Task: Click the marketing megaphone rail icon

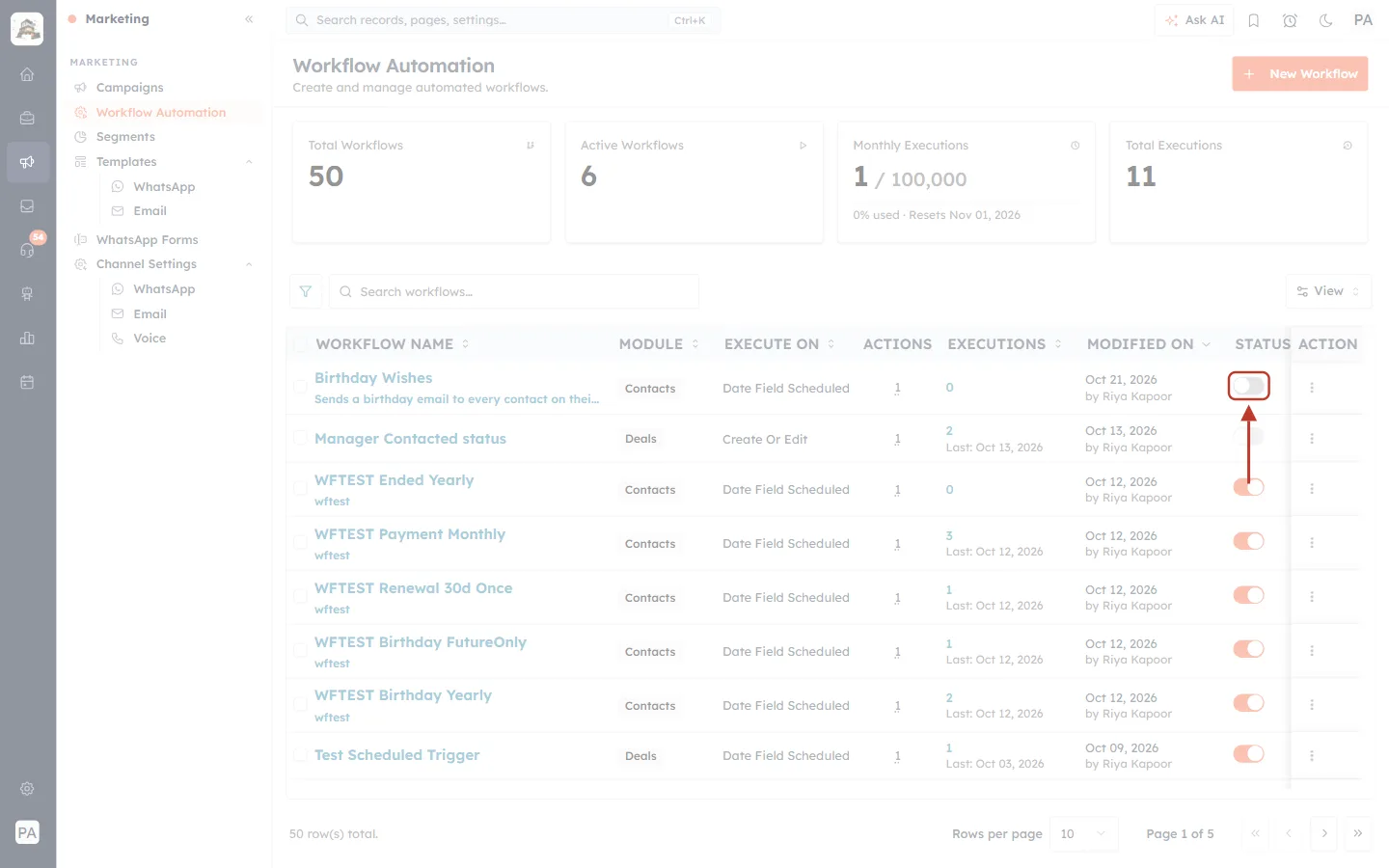Action: 27,162
